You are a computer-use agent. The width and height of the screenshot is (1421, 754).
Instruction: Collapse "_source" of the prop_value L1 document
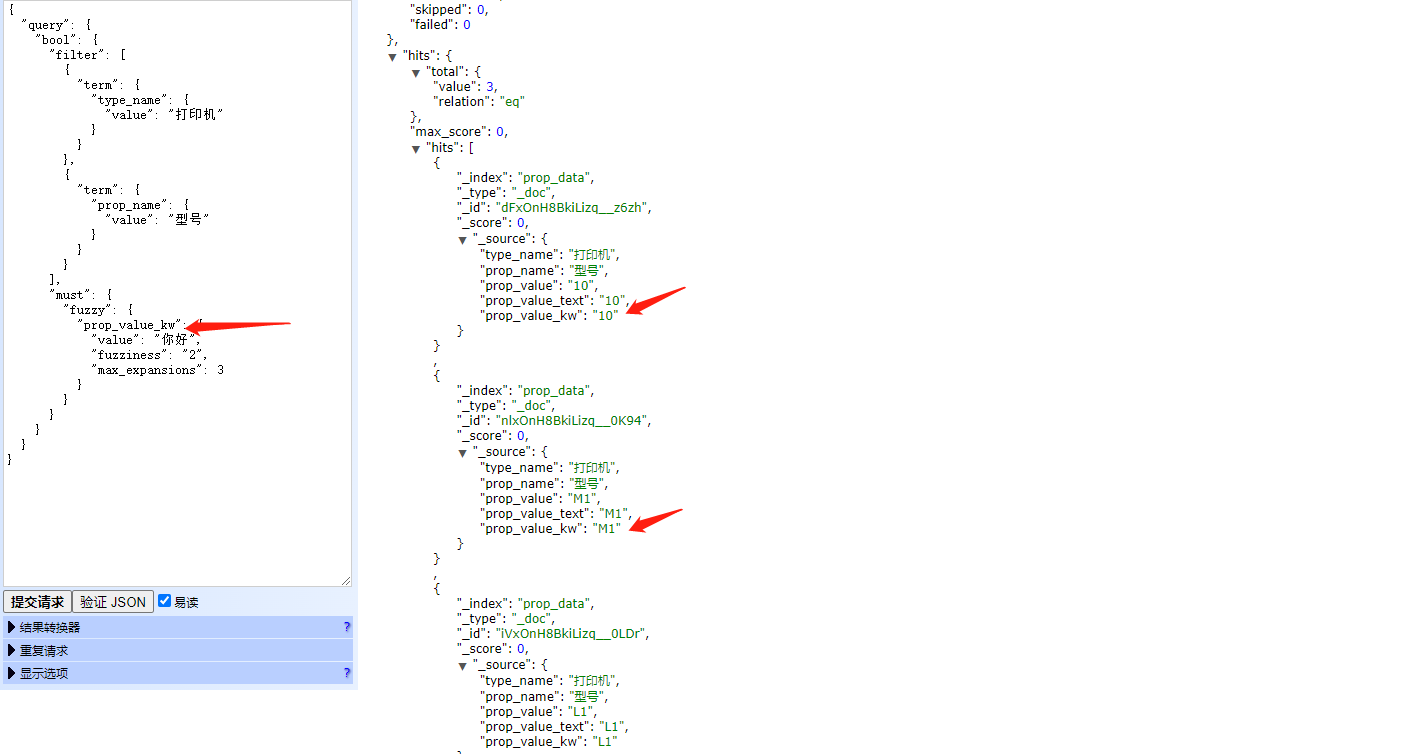point(463,665)
